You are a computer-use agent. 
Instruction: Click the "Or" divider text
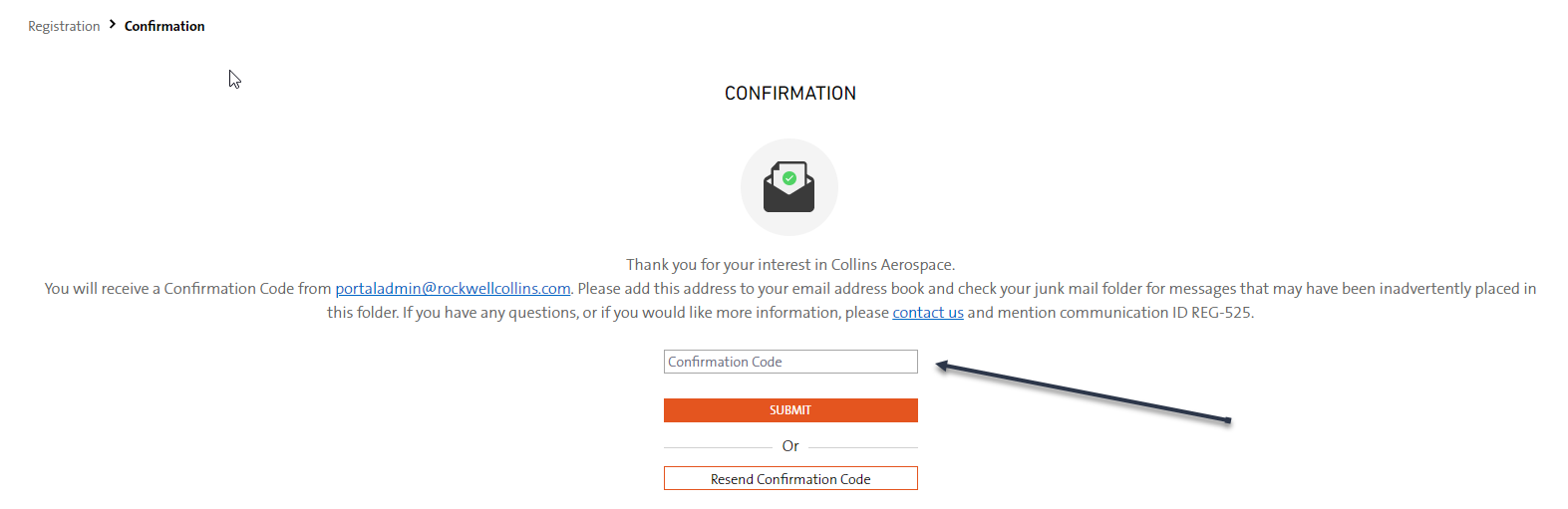pos(789,446)
